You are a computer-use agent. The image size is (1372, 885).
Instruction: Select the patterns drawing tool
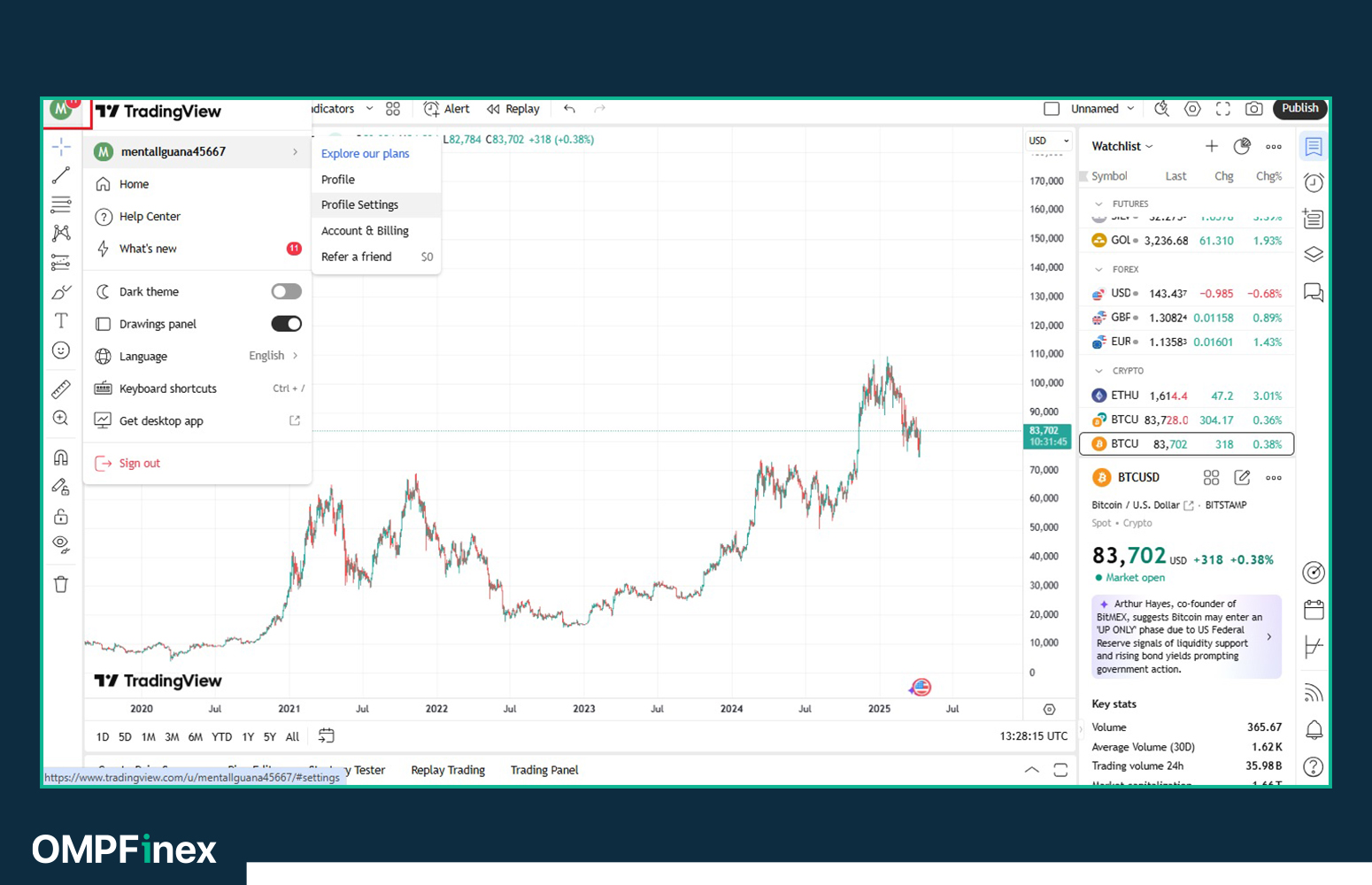click(x=61, y=233)
